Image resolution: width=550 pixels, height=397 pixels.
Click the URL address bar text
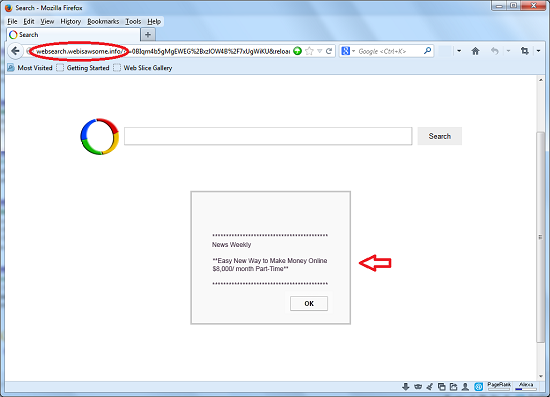coord(163,52)
